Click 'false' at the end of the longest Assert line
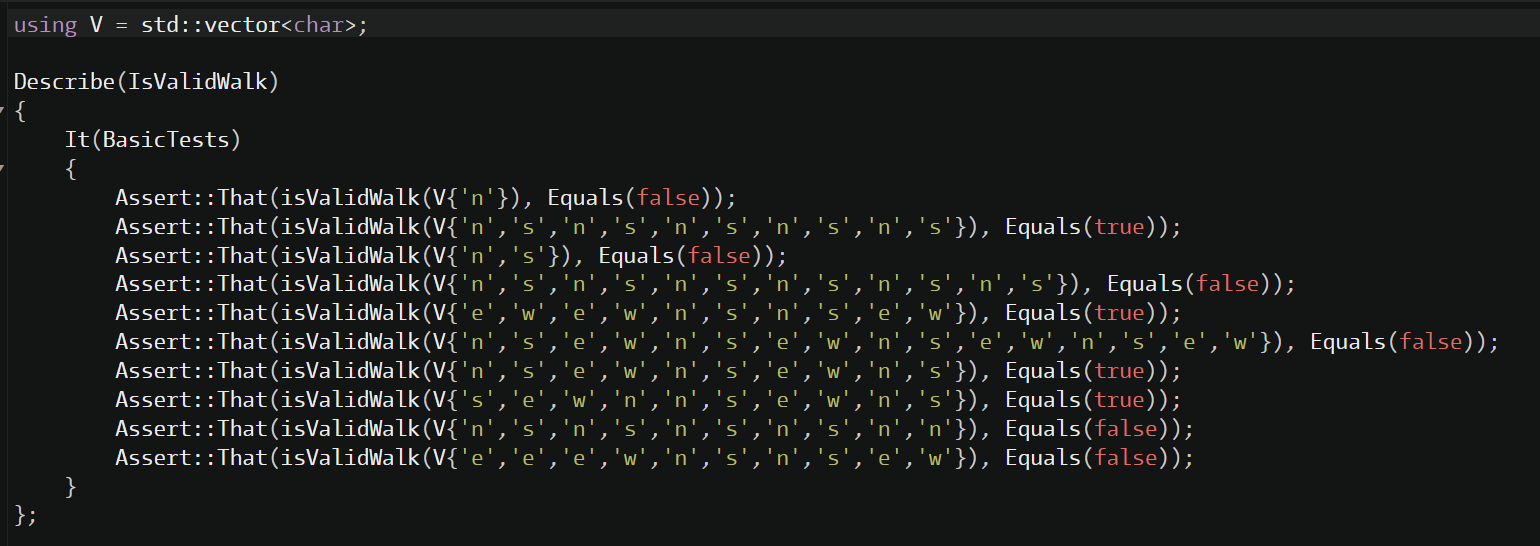Image resolution: width=1540 pixels, height=546 pixels. pos(1431,343)
